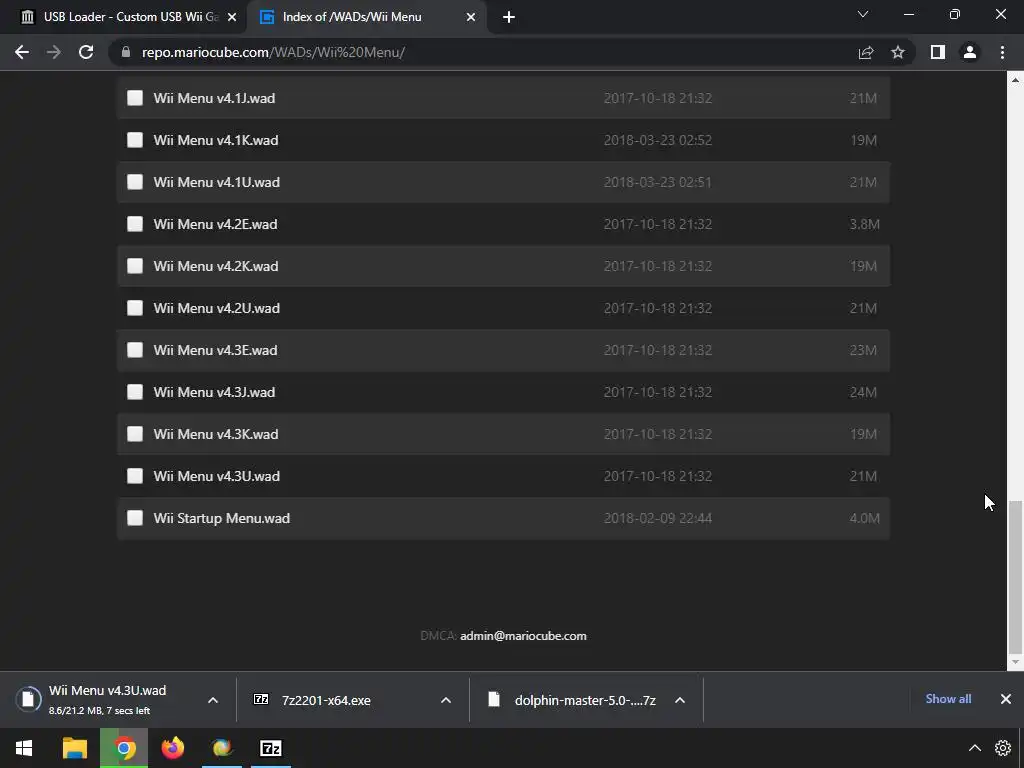The height and width of the screenshot is (768, 1024).
Task: Click the 7z2201-x64.exe file icon
Action: click(261, 699)
